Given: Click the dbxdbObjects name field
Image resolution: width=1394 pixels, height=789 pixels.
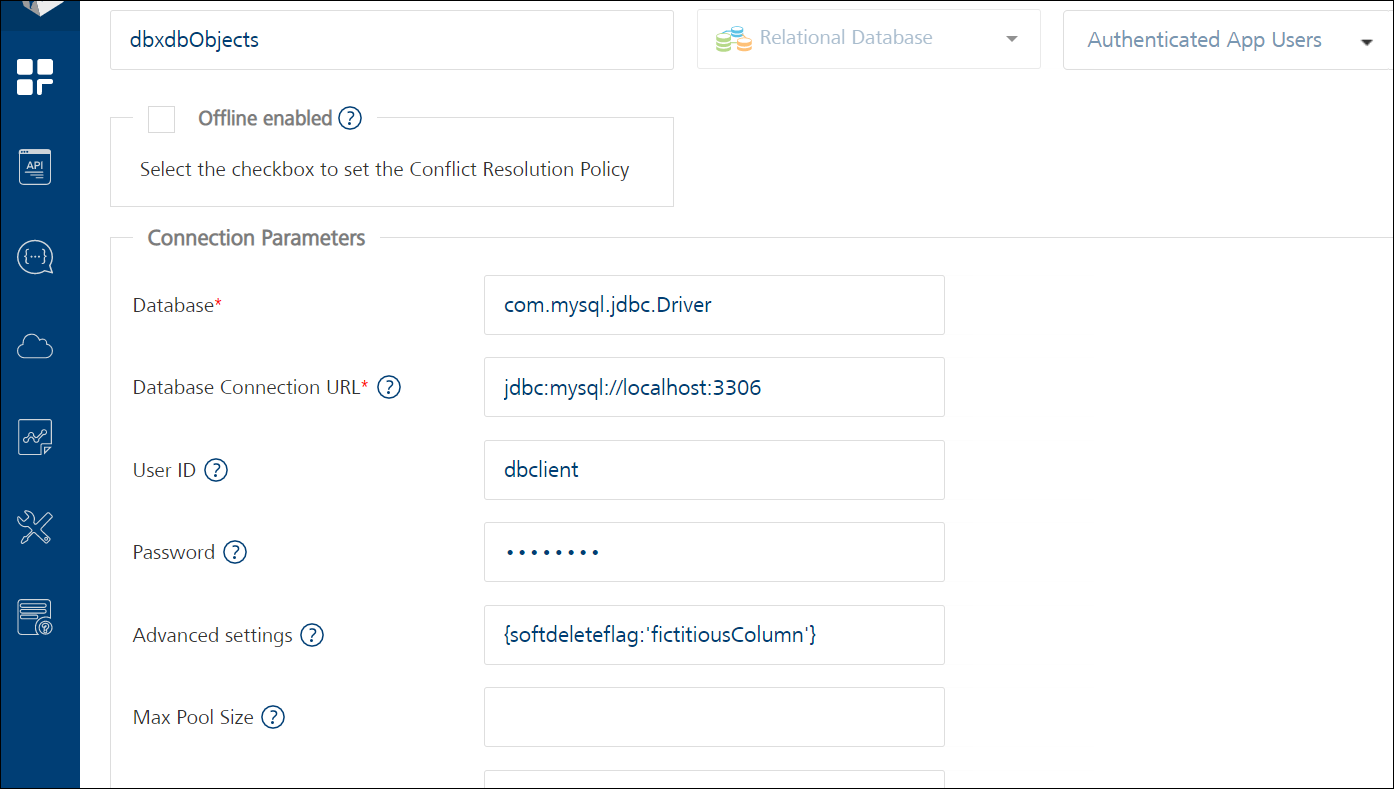Looking at the screenshot, I should 391,40.
